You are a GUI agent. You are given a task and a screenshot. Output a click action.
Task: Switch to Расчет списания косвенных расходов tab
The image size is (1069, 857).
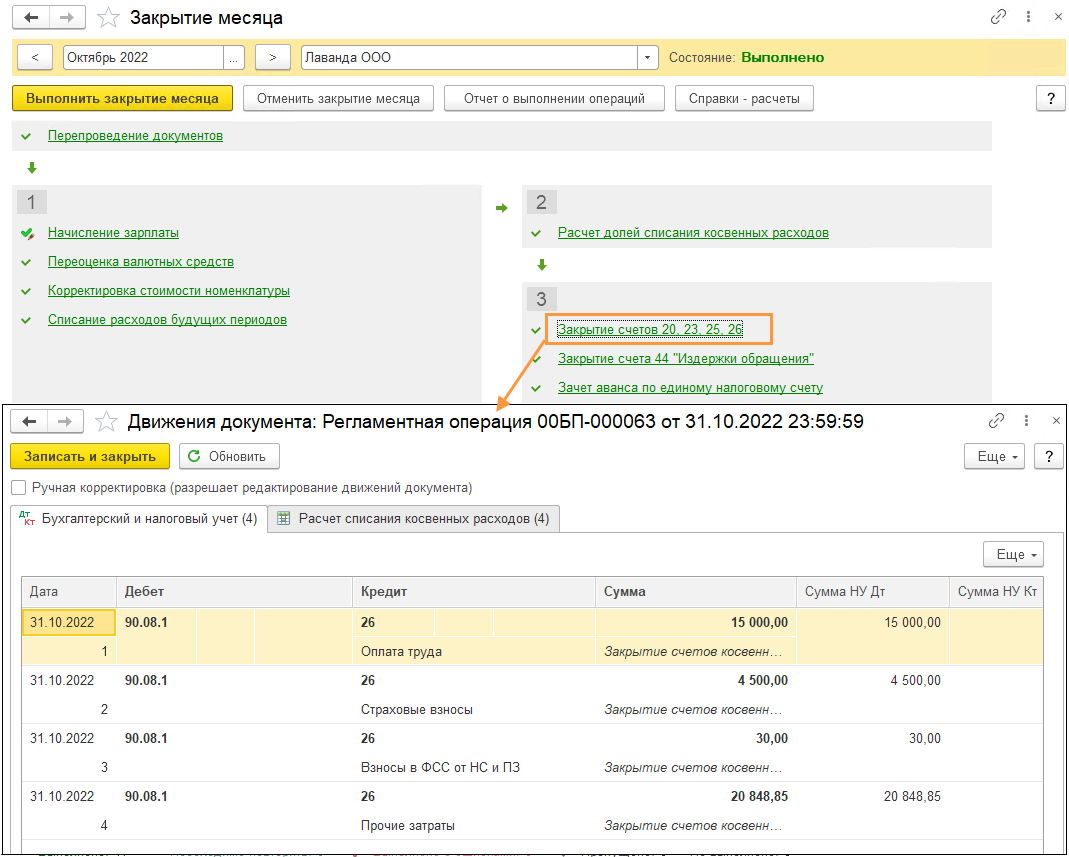tap(414, 519)
